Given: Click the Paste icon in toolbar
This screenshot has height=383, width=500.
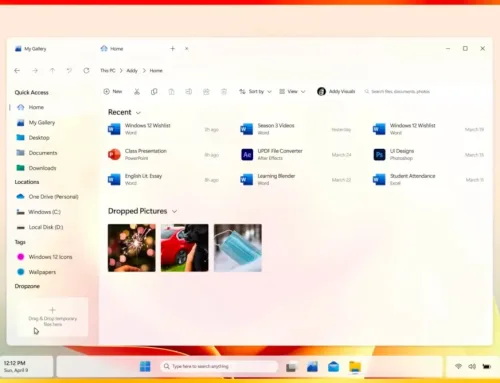Looking at the screenshot, I should point(171,92).
